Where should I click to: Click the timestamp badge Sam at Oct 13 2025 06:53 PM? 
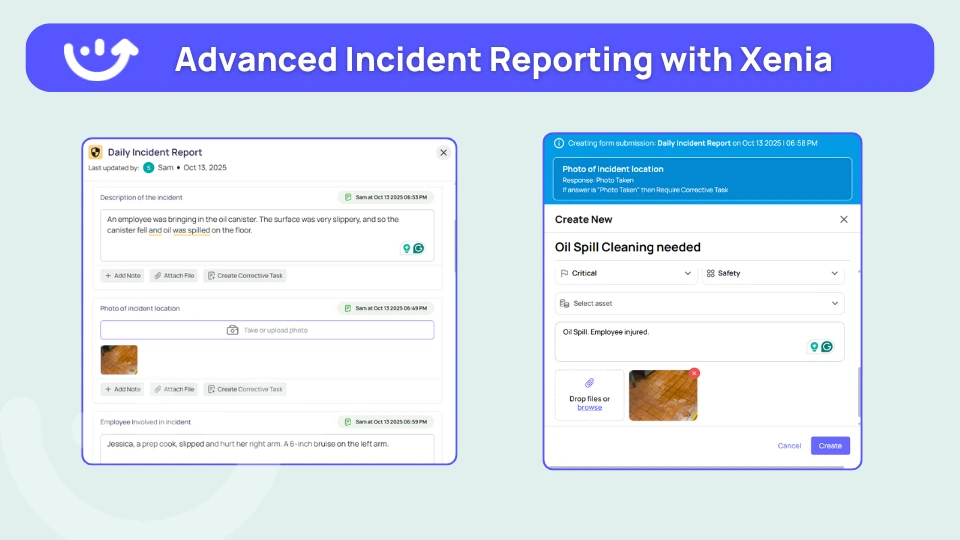tap(386, 197)
